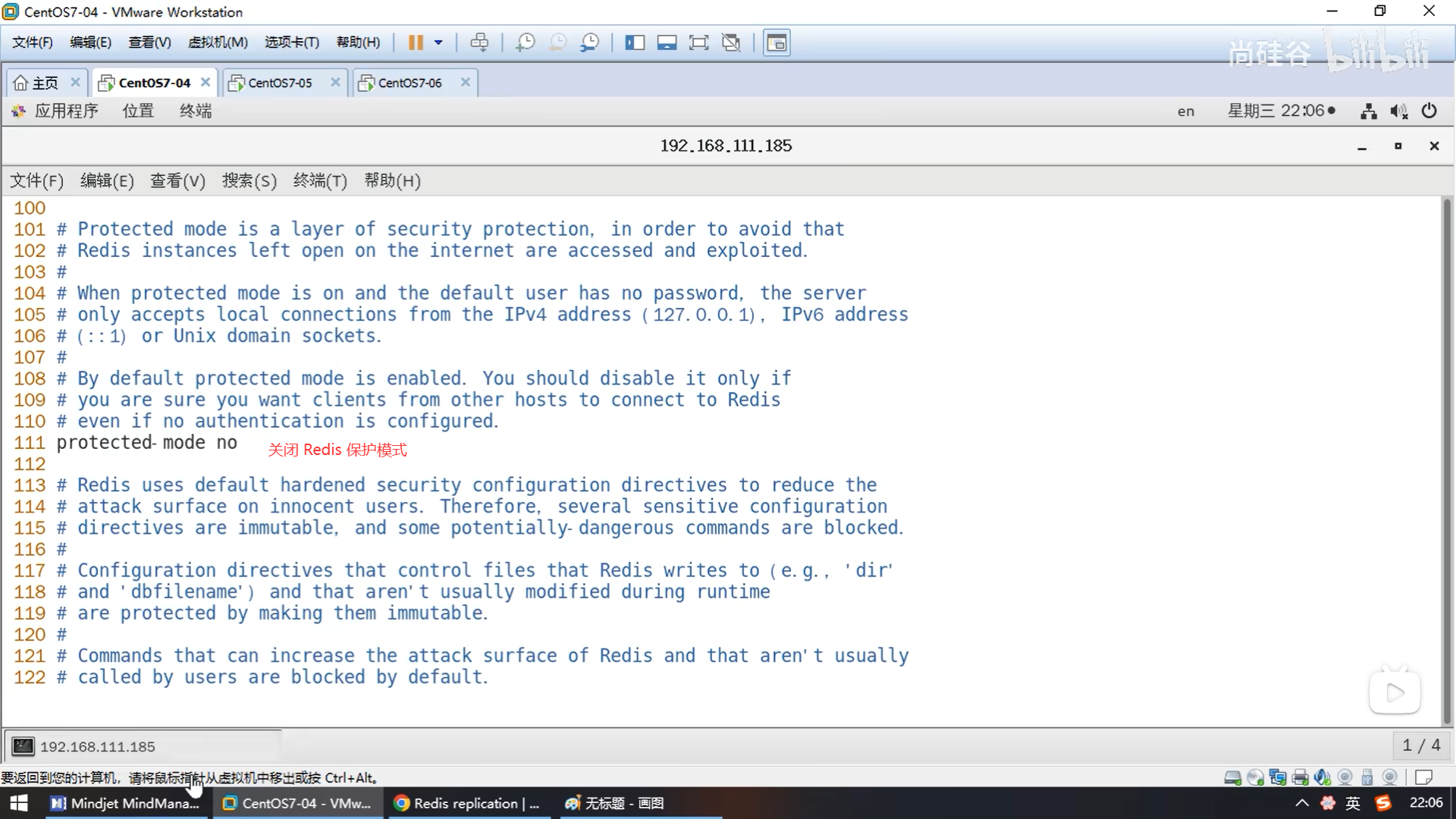
Task: Open the 位置 places menu
Action: (138, 111)
